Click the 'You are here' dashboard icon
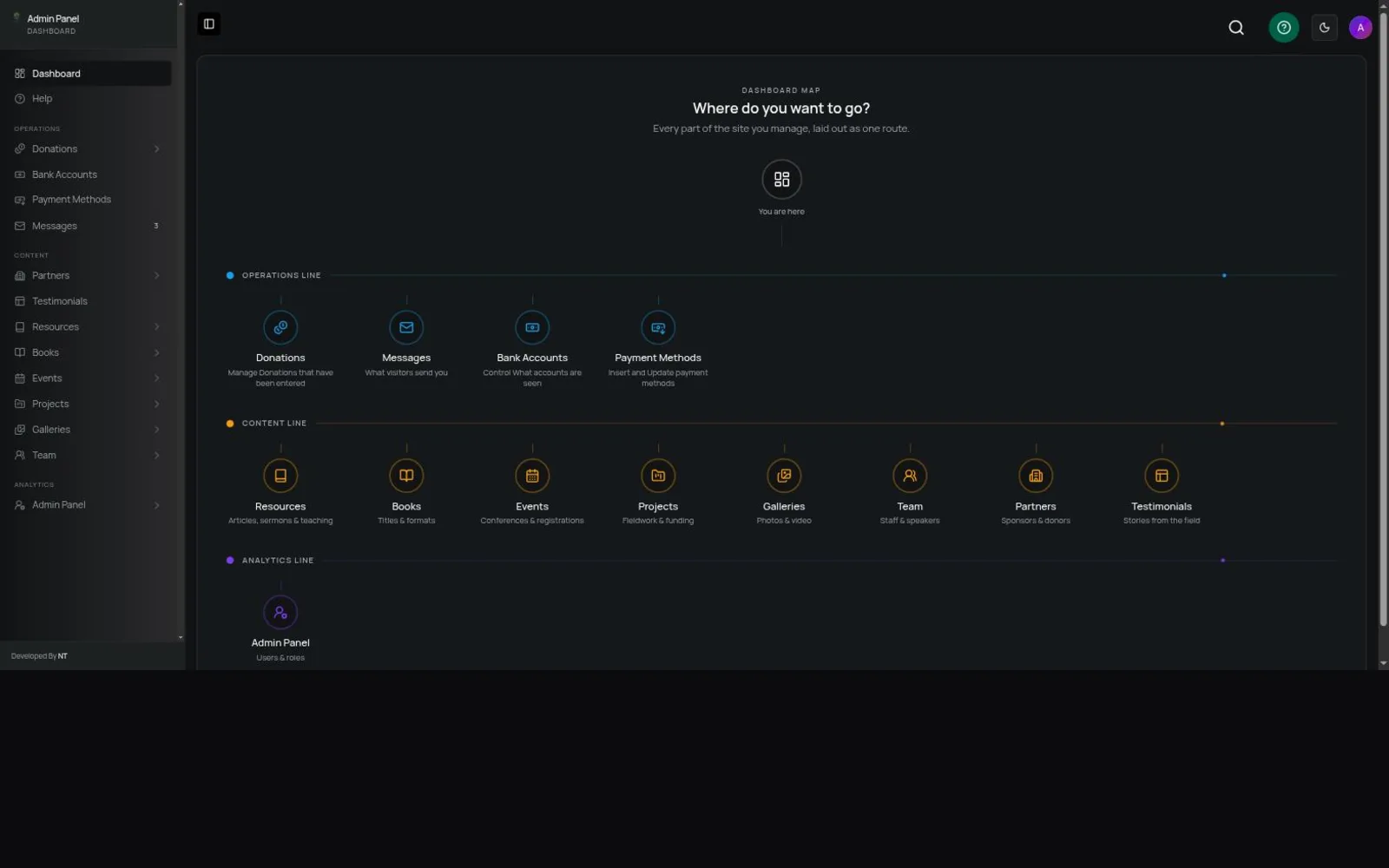Screen dimensions: 1389x868 click(x=781, y=180)
